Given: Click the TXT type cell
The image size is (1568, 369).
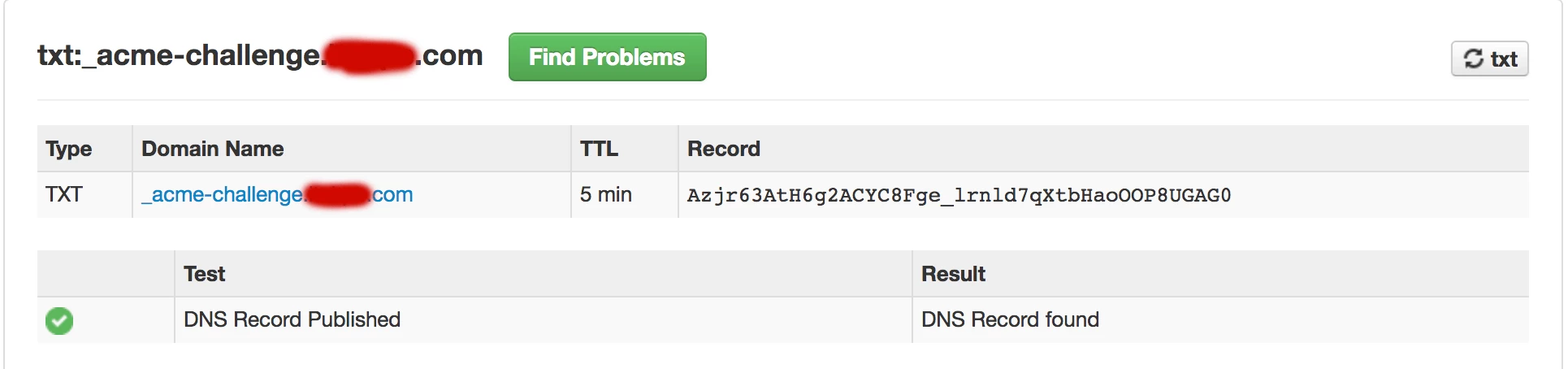Looking at the screenshot, I should tap(64, 194).
